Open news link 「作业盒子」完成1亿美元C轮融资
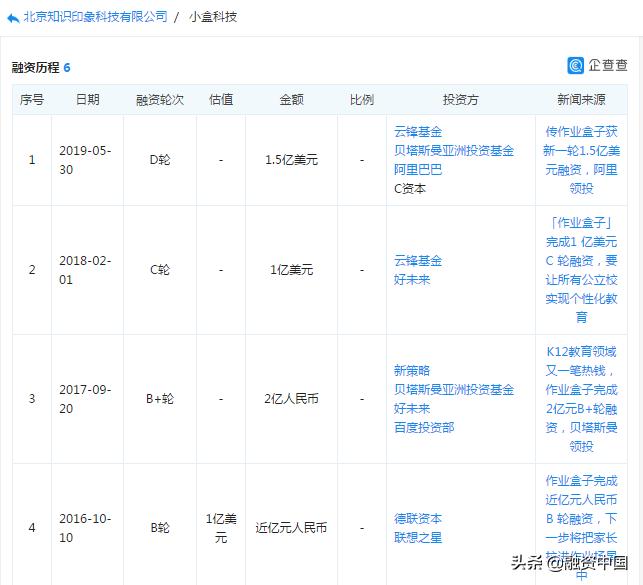The image size is (643, 585). click(581, 270)
